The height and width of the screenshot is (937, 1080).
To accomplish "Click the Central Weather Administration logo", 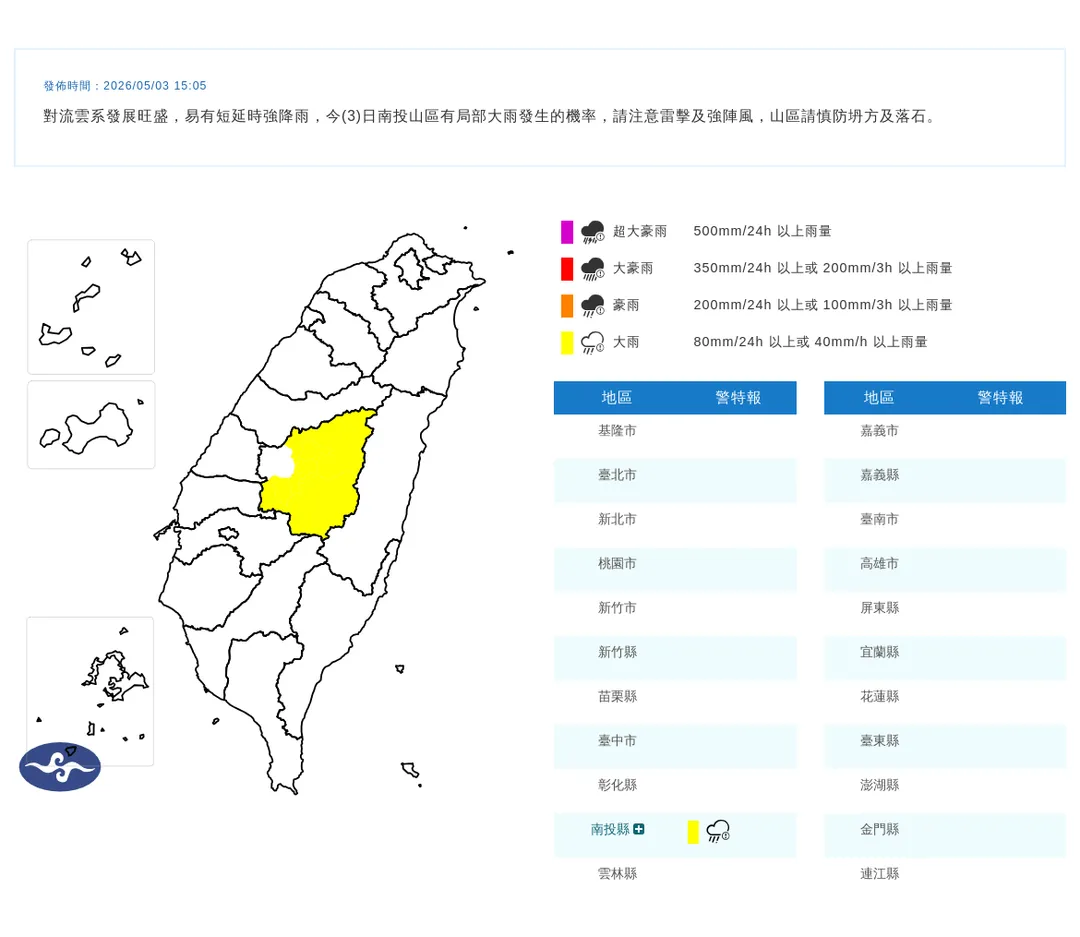I will pos(60,766).
